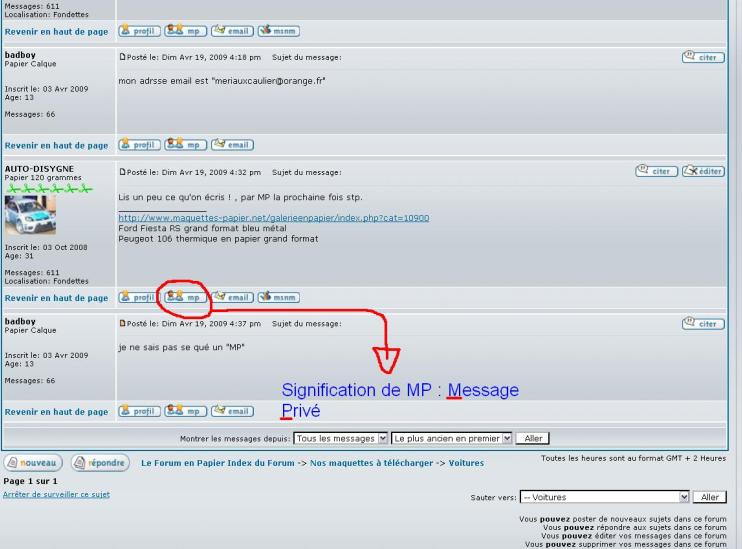This screenshot has height=549, width=742.
Task: Click text 'Toutes les heures sont au format GMT + 2 Heures'
Action: (x=633, y=458)
